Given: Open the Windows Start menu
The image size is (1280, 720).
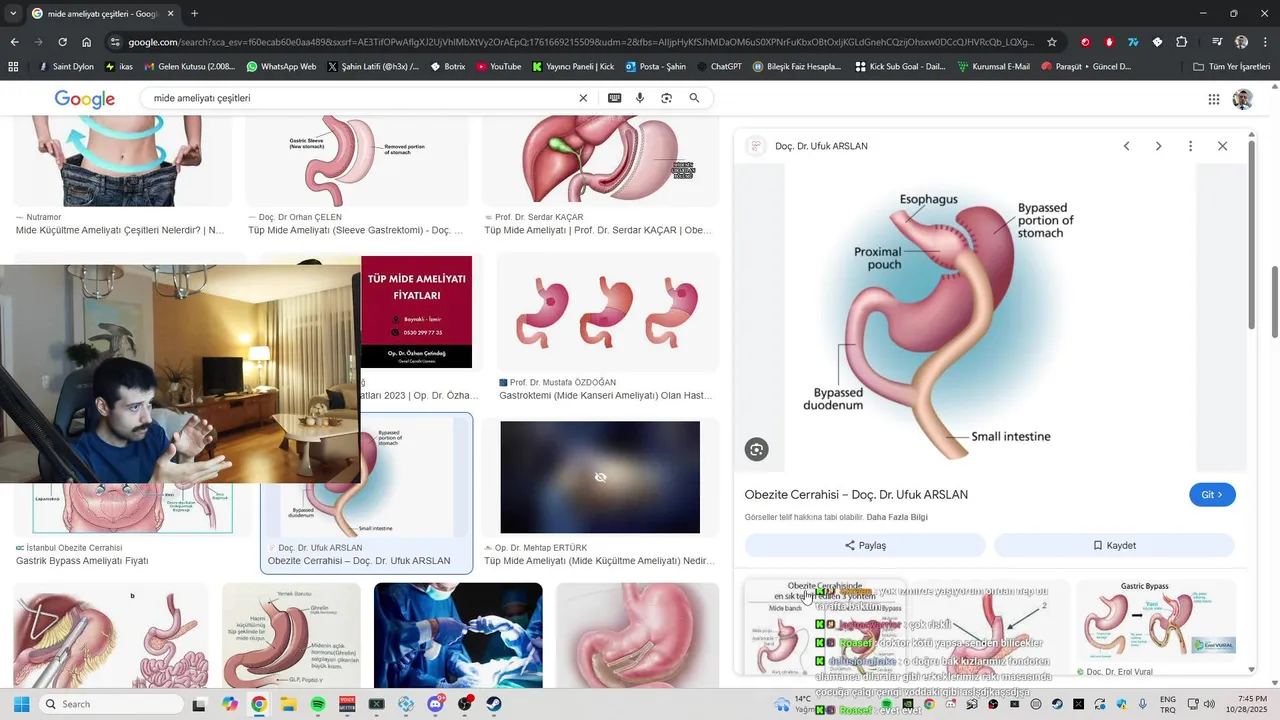Looking at the screenshot, I should pos(21,704).
